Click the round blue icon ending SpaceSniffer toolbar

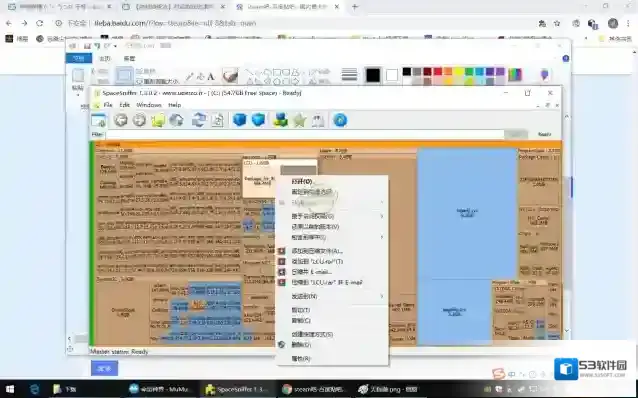[340, 120]
